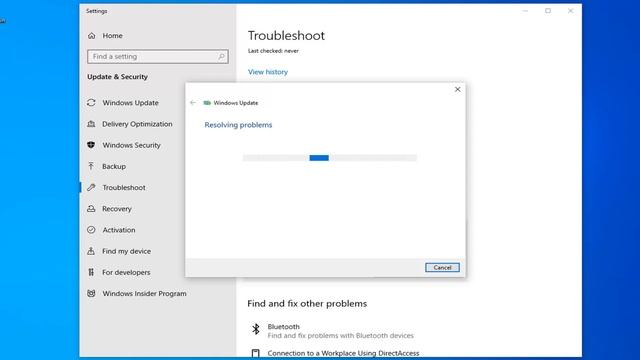Click the Resolving problems progress bar
The image size is (640, 360).
tap(330, 158)
